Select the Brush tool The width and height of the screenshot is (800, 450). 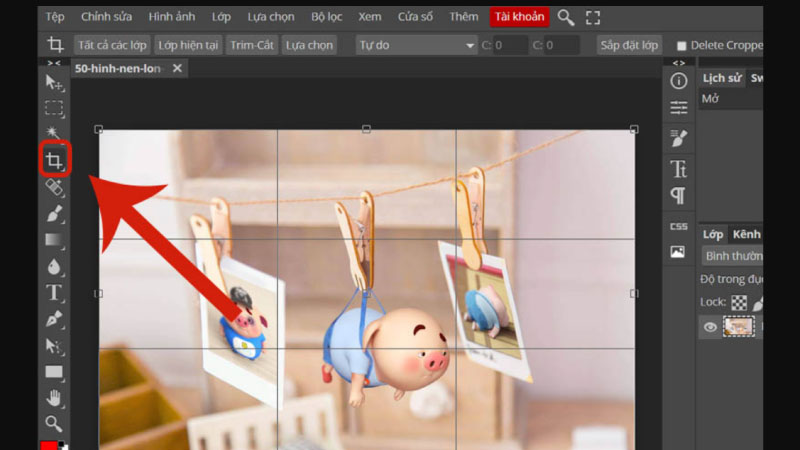[54, 213]
